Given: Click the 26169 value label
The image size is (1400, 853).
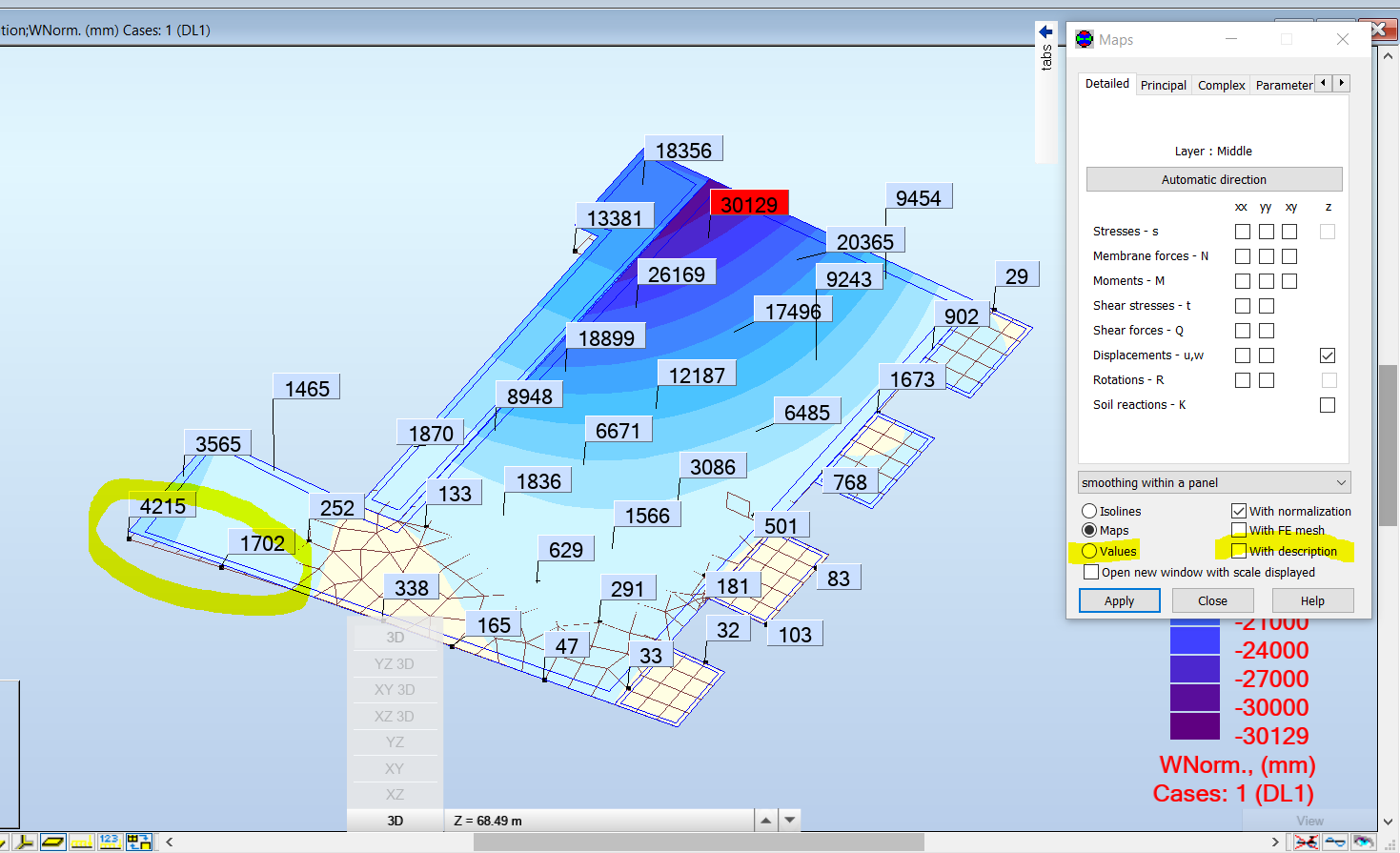Looking at the screenshot, I should pyautogui.click(x=677, y=274).
